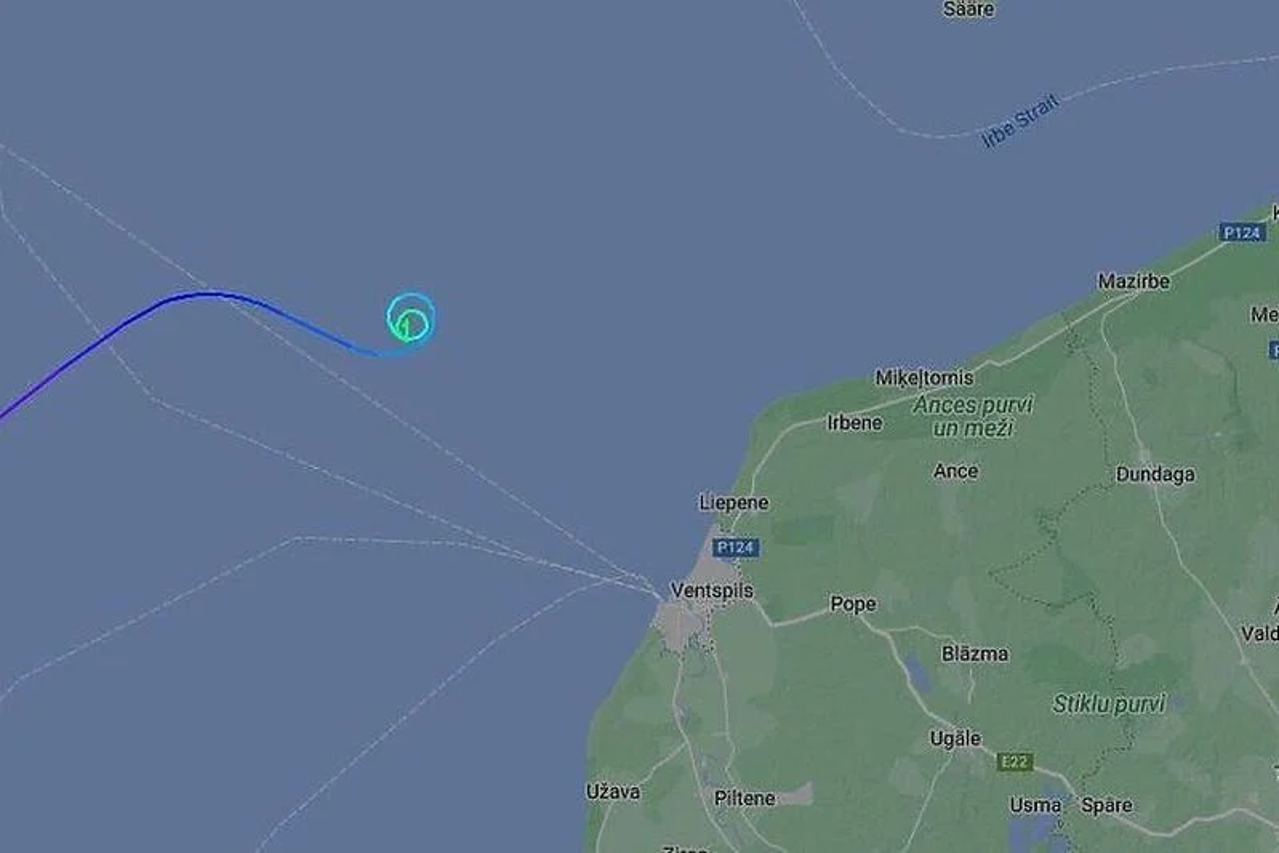The width and height of the screenshot is (1279, 853).
Task: Click the cyan circular holding pattern track
Action: coord(411,316)
